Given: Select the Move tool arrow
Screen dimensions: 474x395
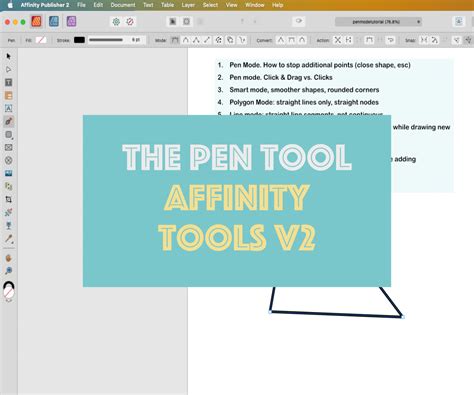Looking at the screenshot, I should click(9, 56).
